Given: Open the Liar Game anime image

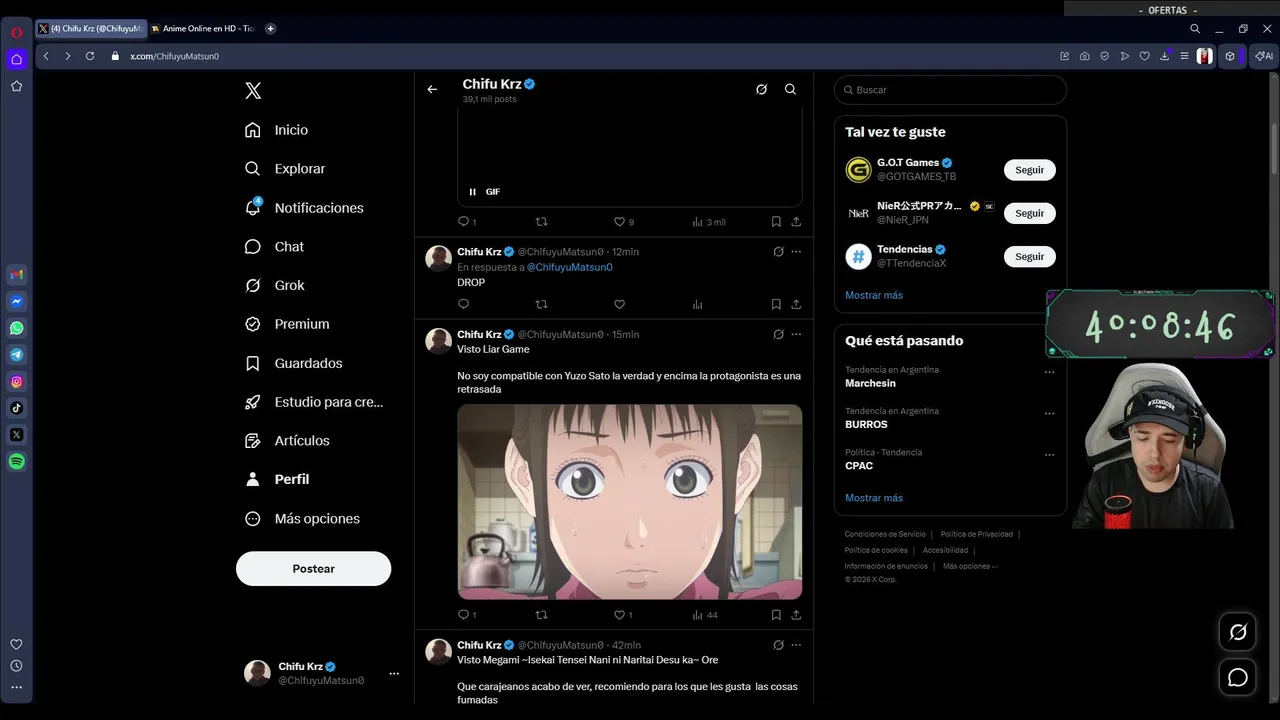Looking at the screenshot, I should click(630, 502).
